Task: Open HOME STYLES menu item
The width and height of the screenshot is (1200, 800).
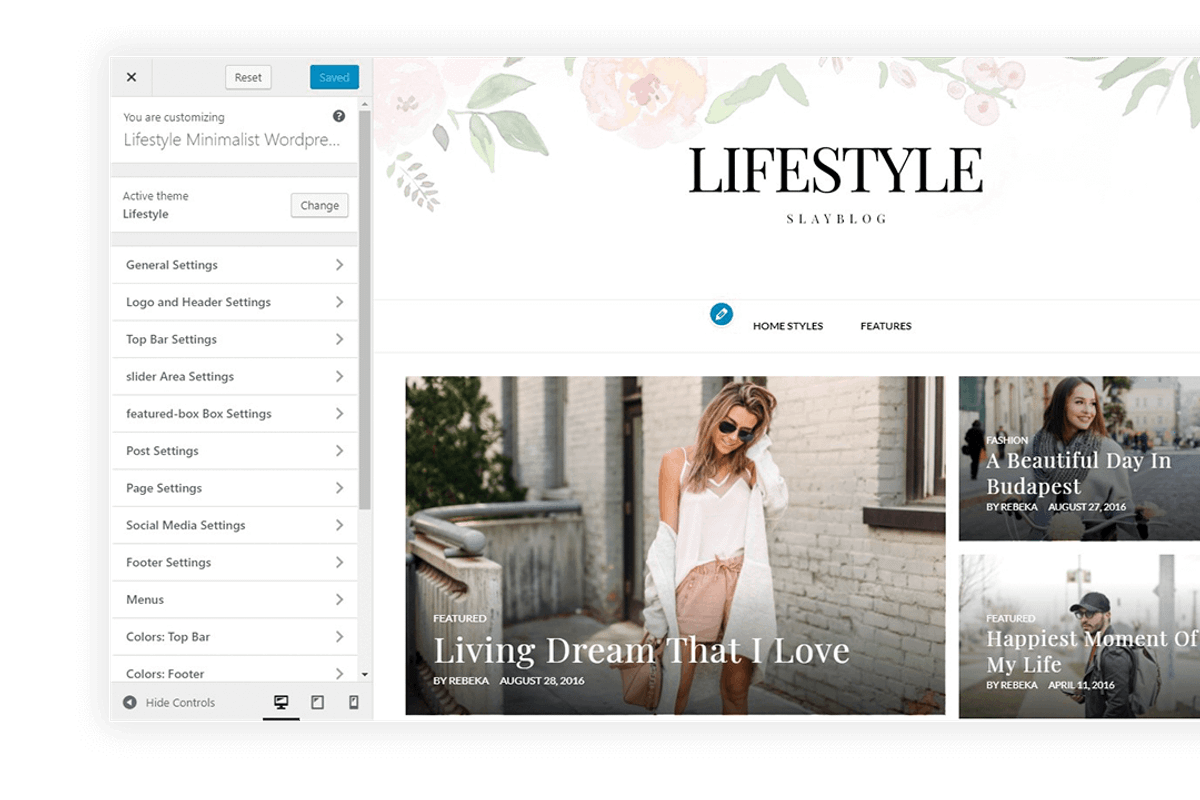Action: 788,326
